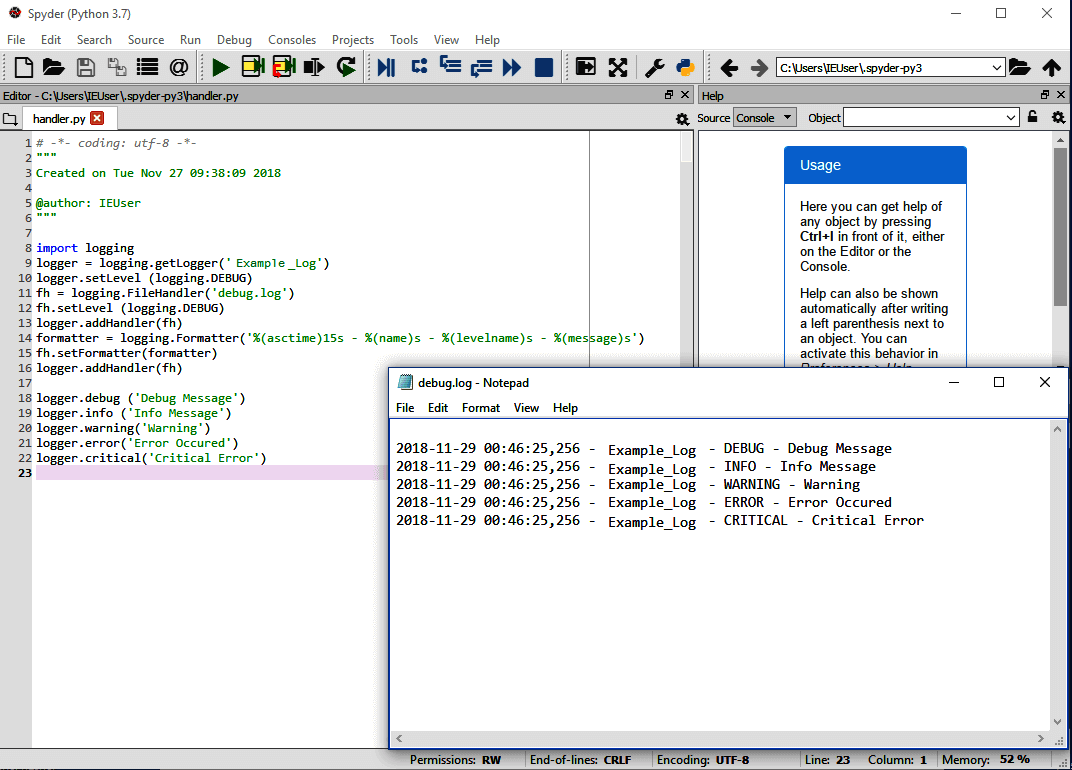Image resolution: width=1072 pixels, height=770 pixels.
Task: Open Help pane options gear icon
Action: click(x=1058, y=118)
